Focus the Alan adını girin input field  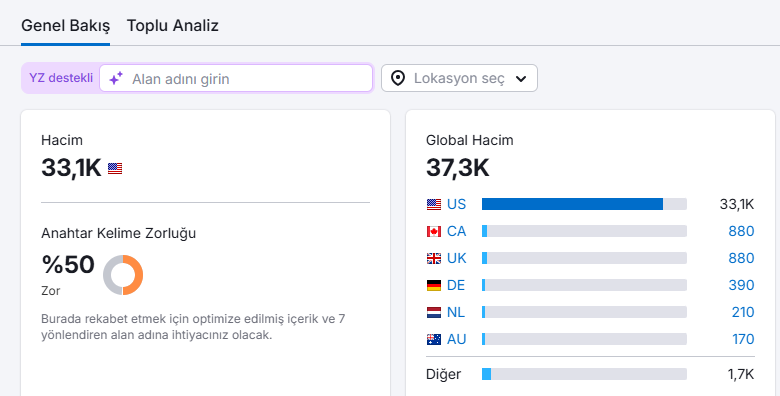point(236,78)
